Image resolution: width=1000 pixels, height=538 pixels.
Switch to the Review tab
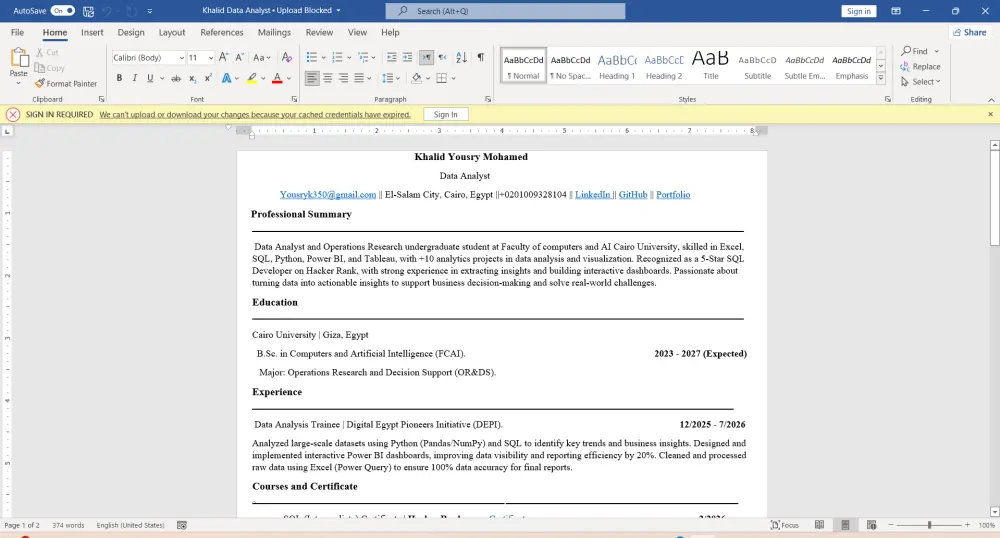[319, 33]
